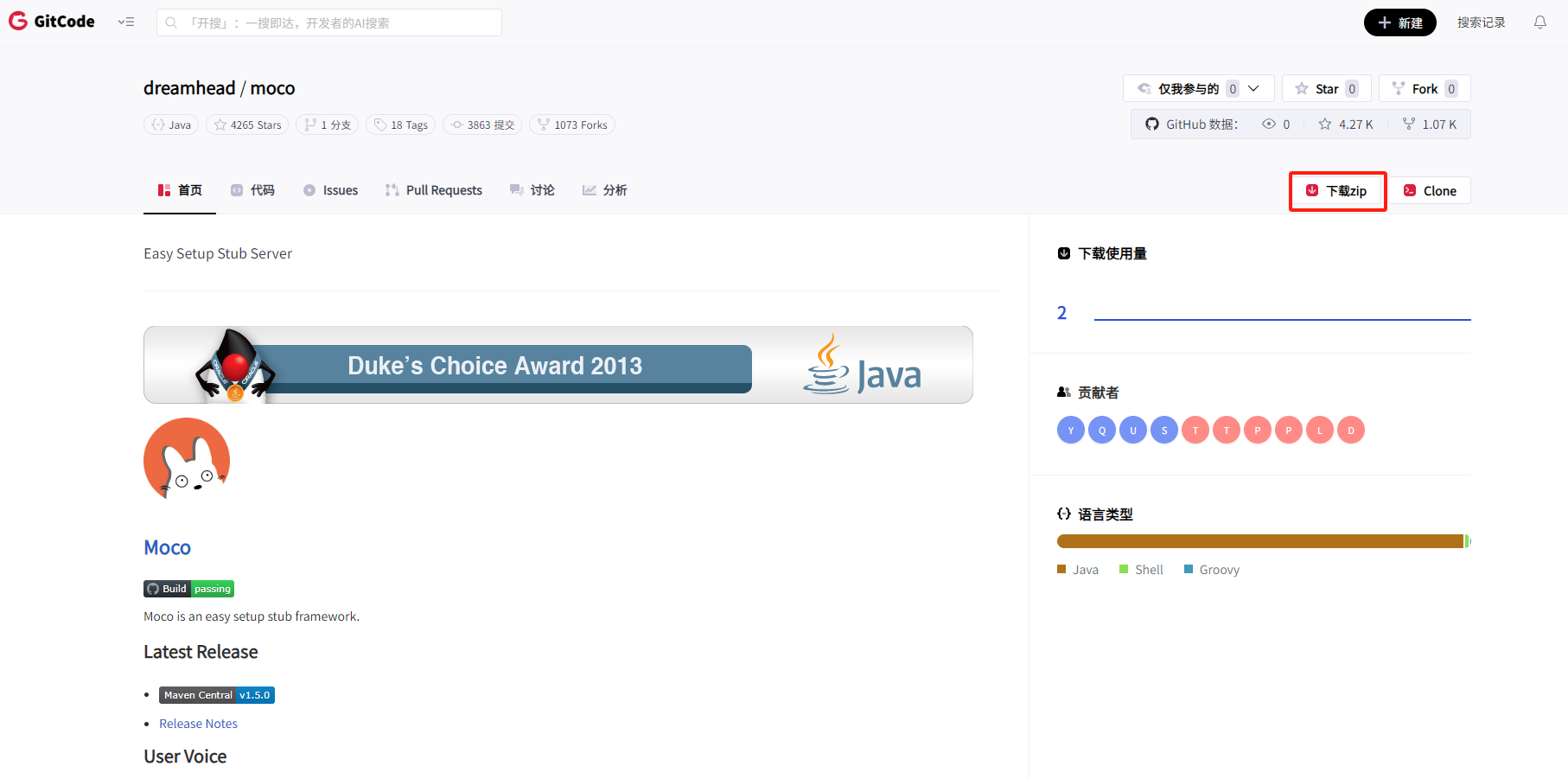This screenshot has height=779, width=1568.
Task: Open the 18 Tags badge
Action: (401, 125)
